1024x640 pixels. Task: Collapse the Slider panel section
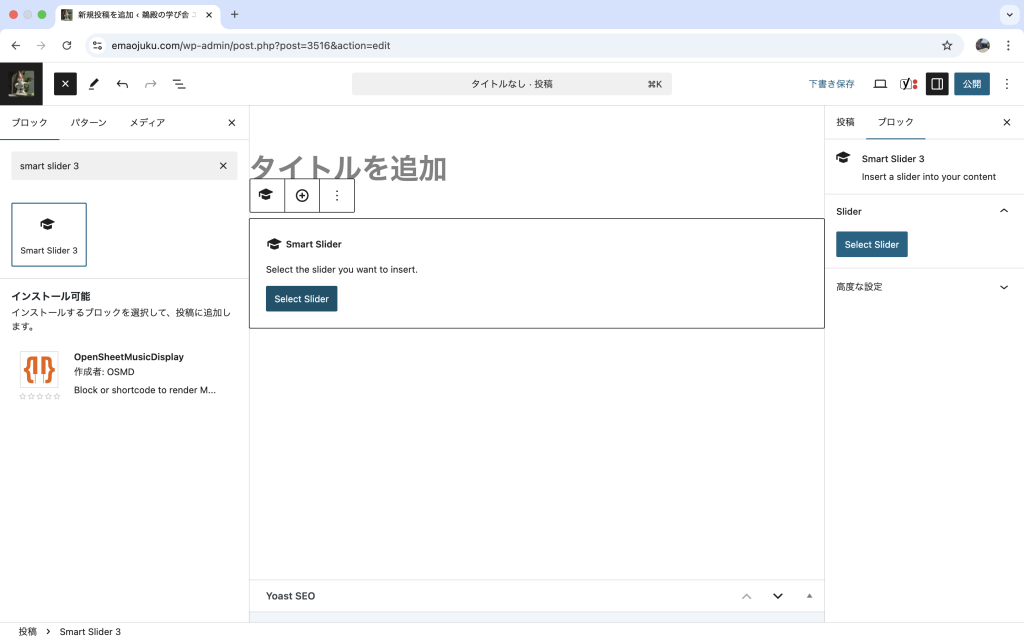[924, 211]
